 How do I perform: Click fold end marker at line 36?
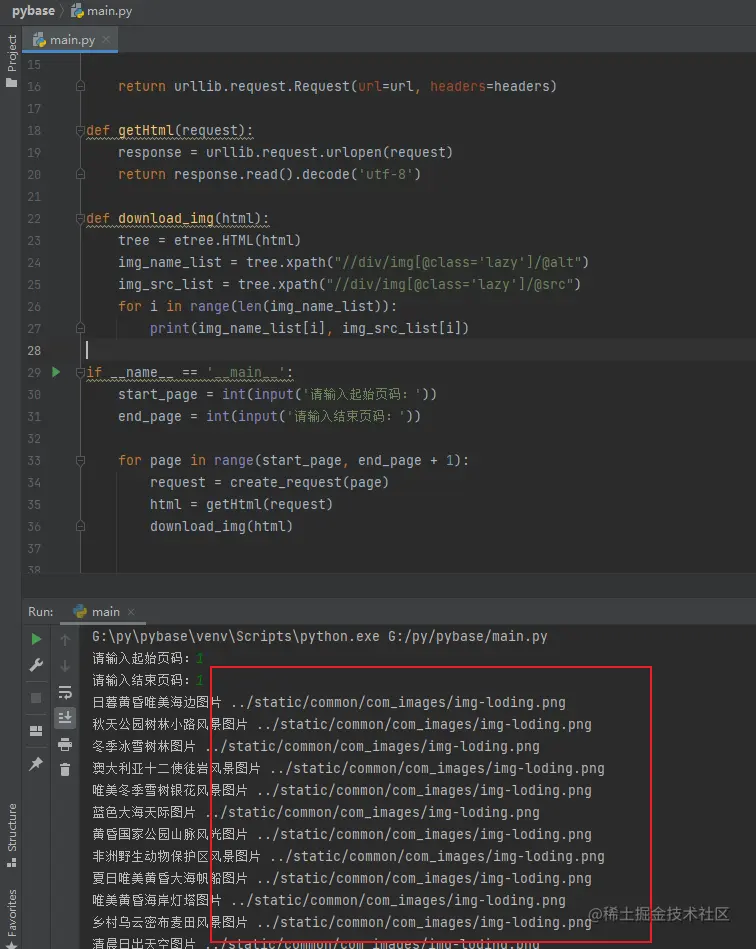click(80, 527)
